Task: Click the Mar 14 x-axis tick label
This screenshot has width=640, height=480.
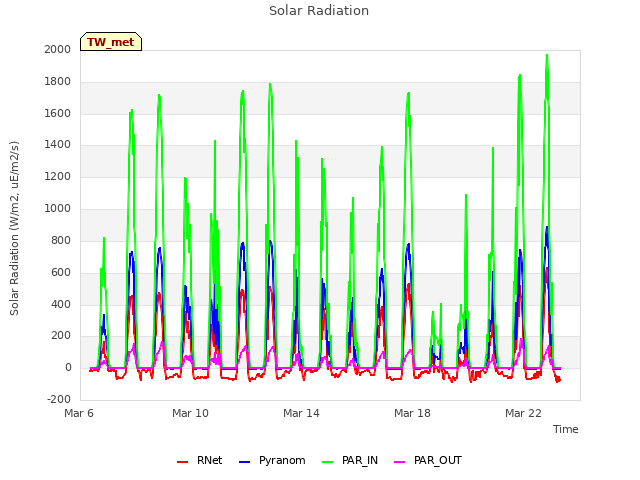Action: click(x=301, y=413)
